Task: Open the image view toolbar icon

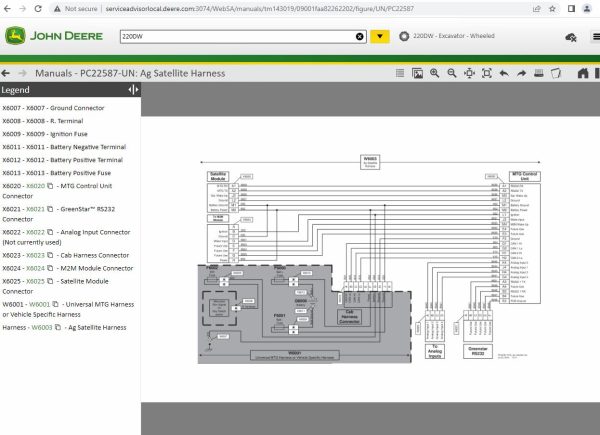Action: (x=417, y=73)
